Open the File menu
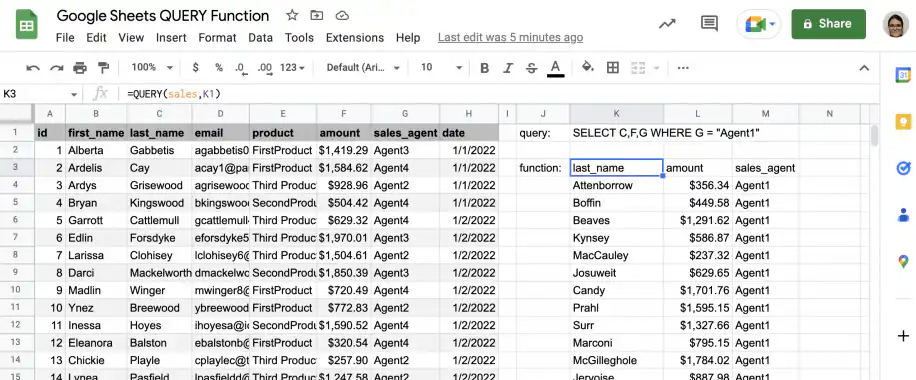This screenshot has height=380, width=916. tap(65, 38)
